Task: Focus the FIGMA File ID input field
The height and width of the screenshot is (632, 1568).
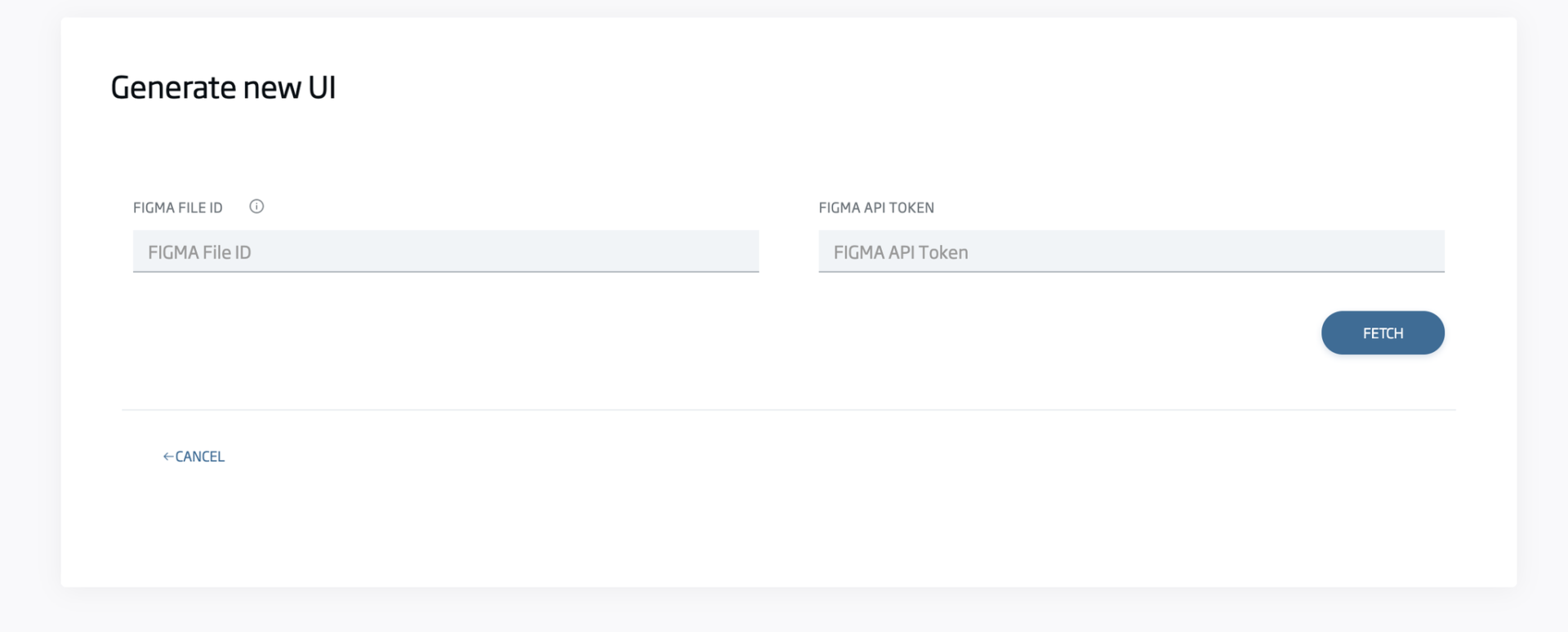Action: click(445, 251)
